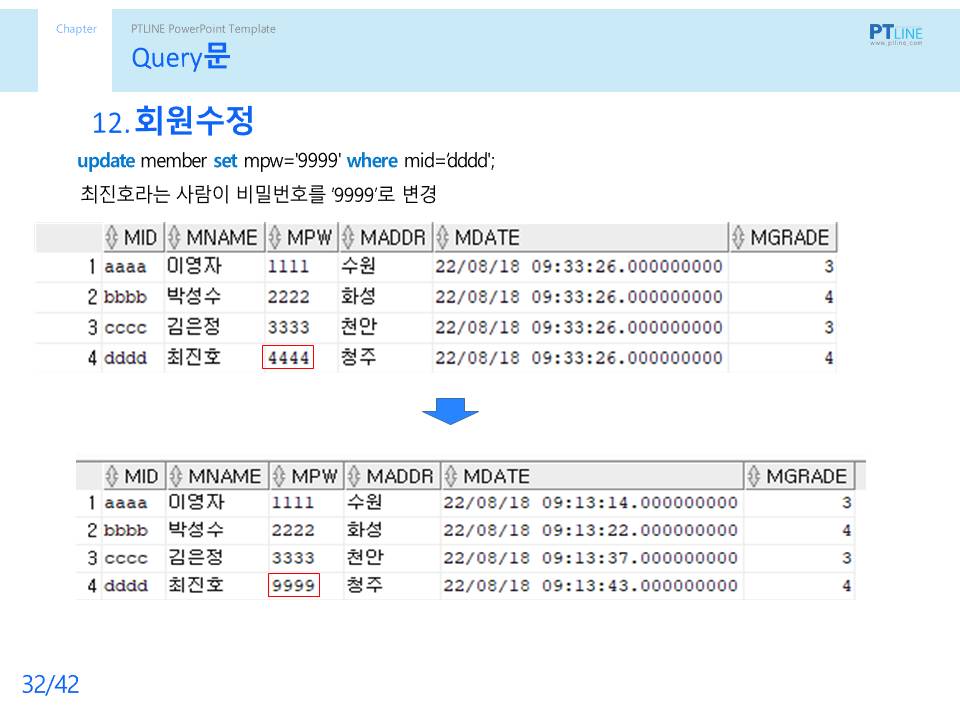Screen dimensions: 960x720
Task: Click 이영자 in the before-update table
Action: click(194, 266)
